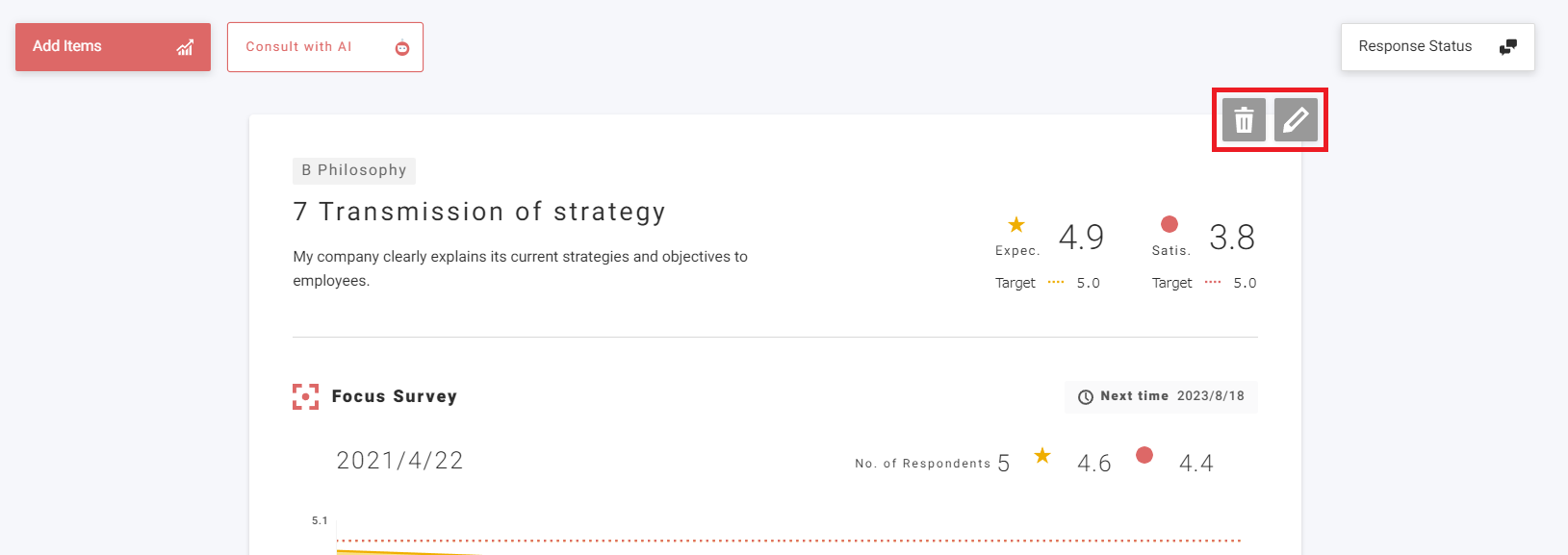Open the Response Status panel
Screen dimensions: 1568x555
(1415, 47)
